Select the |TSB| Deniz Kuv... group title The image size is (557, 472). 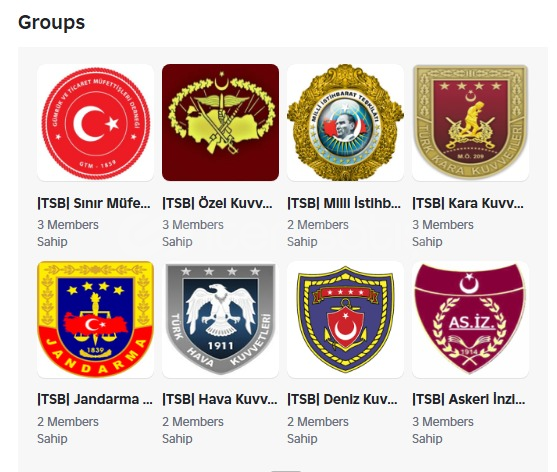coord(342,399)
